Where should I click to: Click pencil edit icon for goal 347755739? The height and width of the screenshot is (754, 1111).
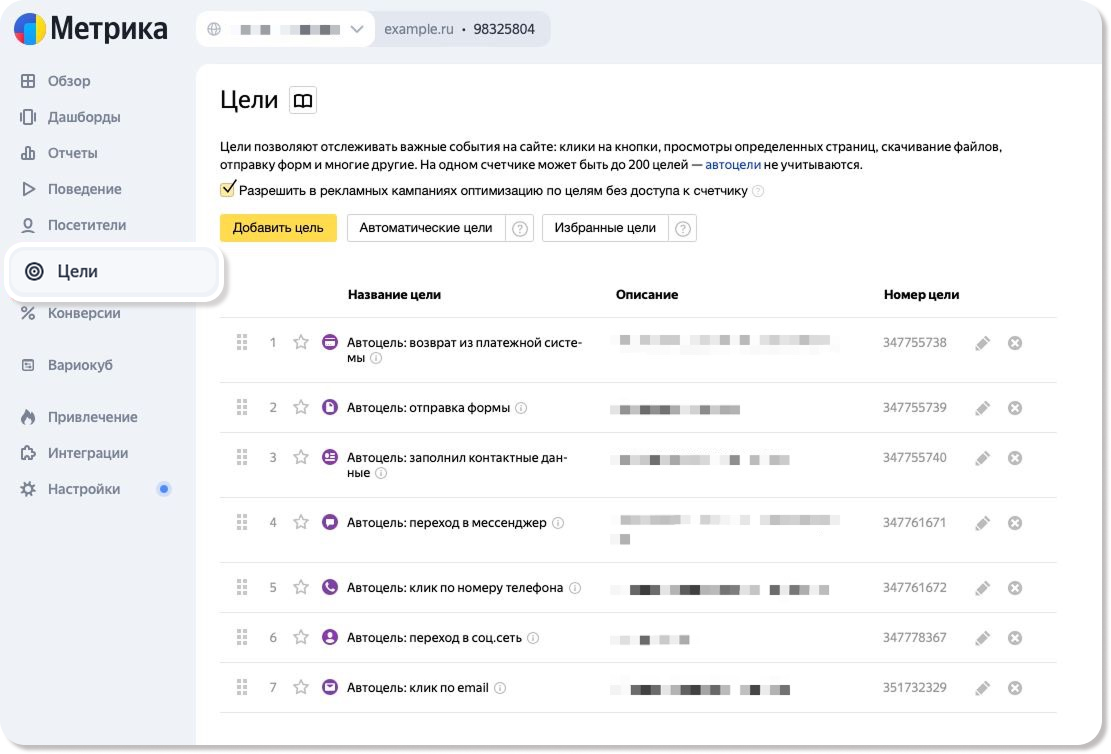982,408
